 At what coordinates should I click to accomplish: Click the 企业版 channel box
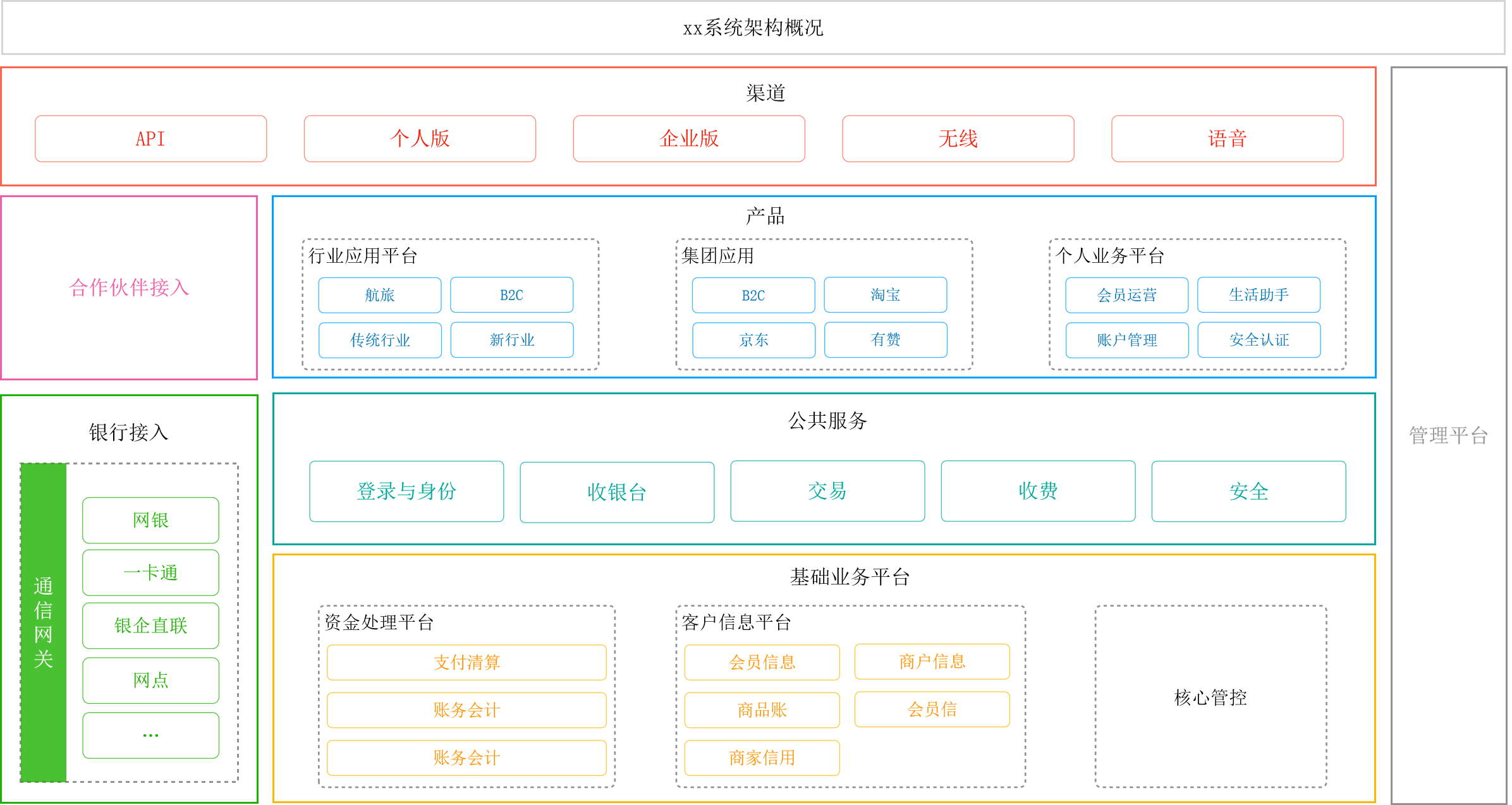point(689,138)
